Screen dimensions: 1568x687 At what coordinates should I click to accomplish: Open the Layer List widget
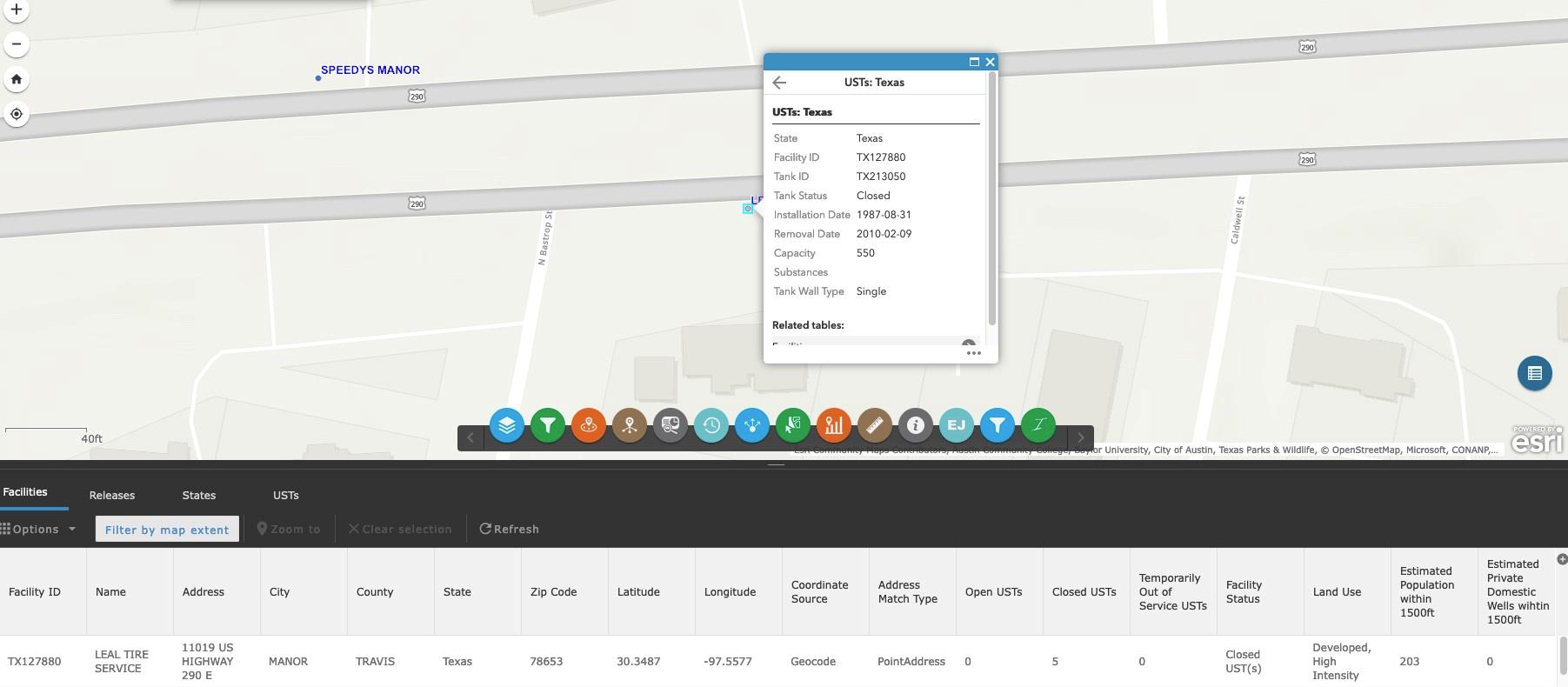click(x=506, y=425)
